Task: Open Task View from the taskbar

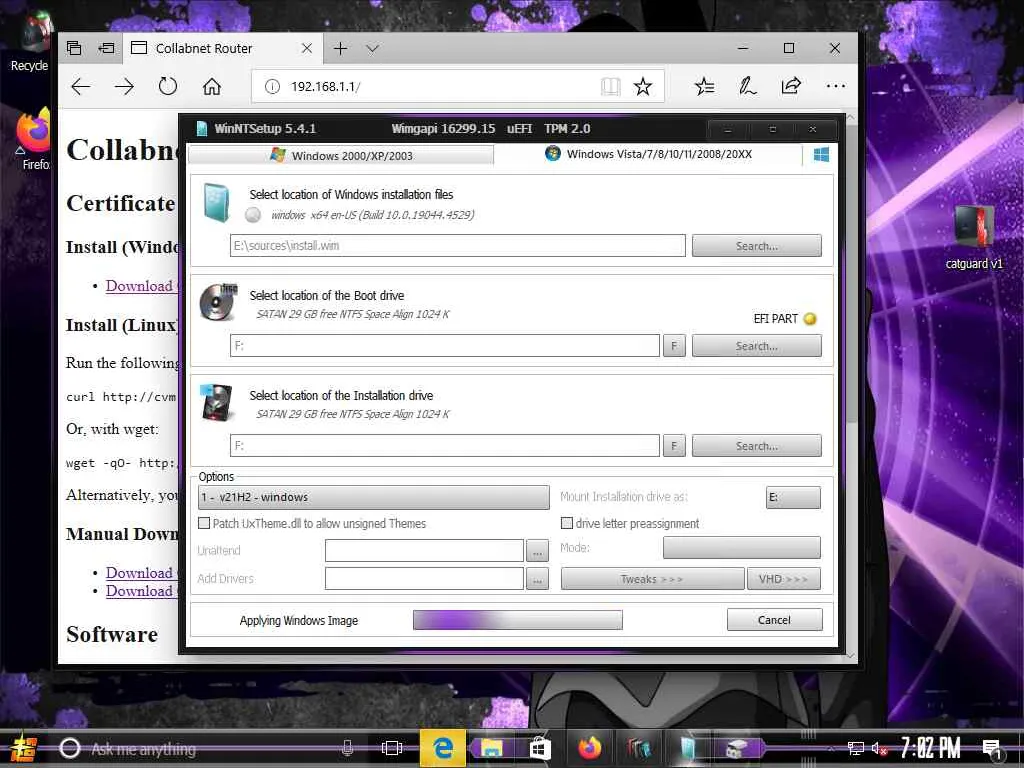Action: click(392, 748)
